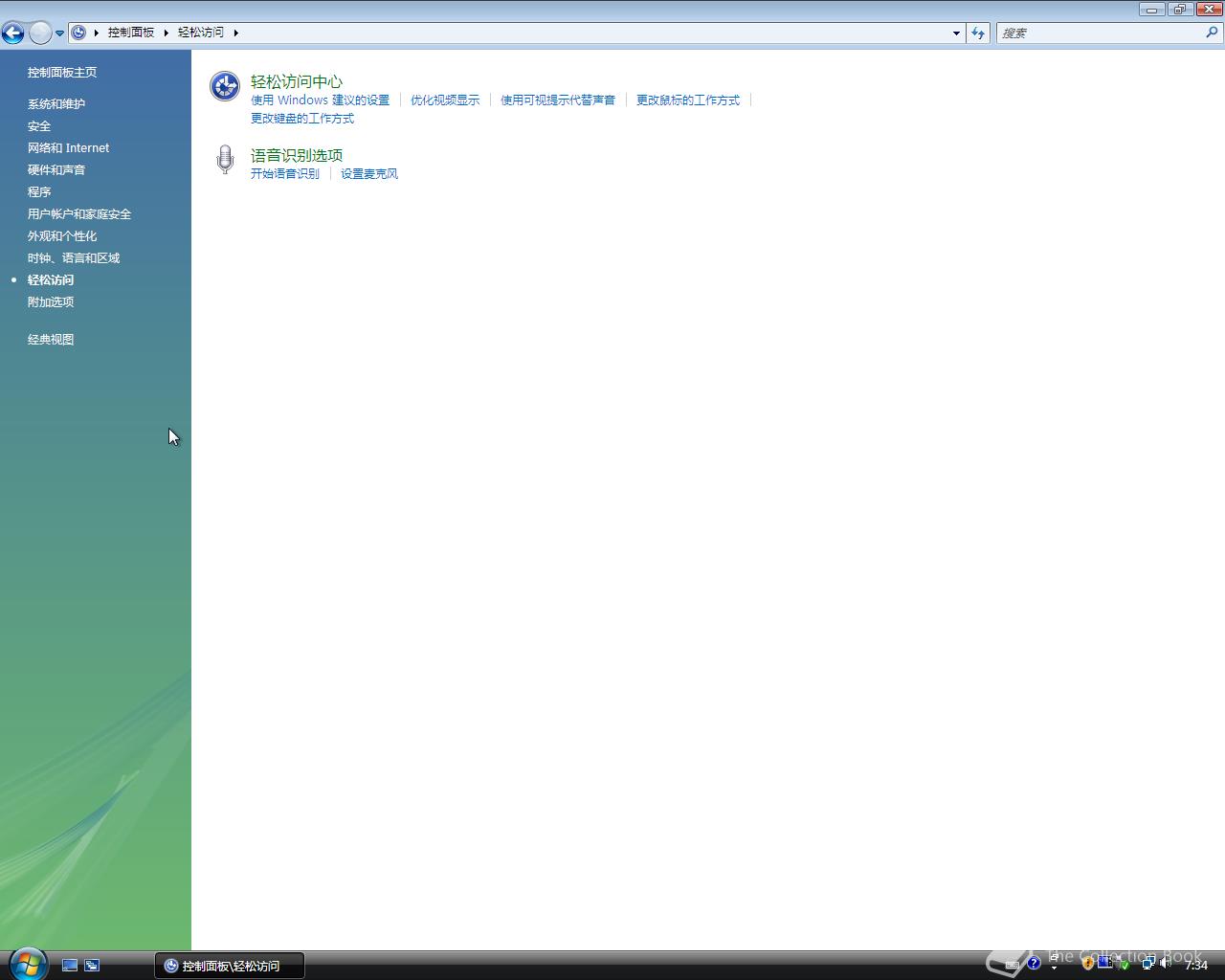The width and height of the screenshot is (1225, 980).
Task: Click the security shield warning tray icon
Action: [x=1087, y=963]
